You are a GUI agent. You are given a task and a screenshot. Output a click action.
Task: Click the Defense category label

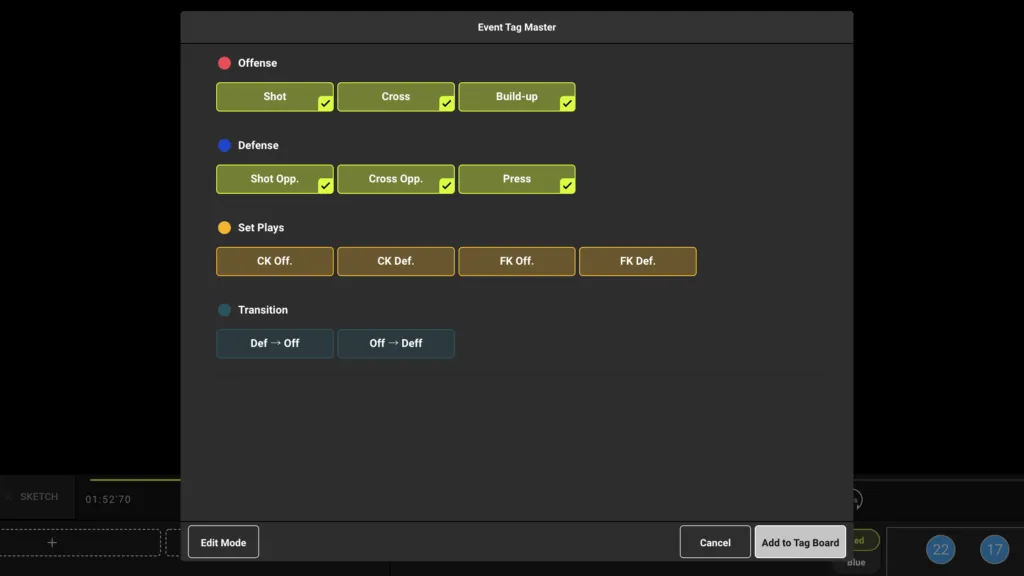(258, 146)
